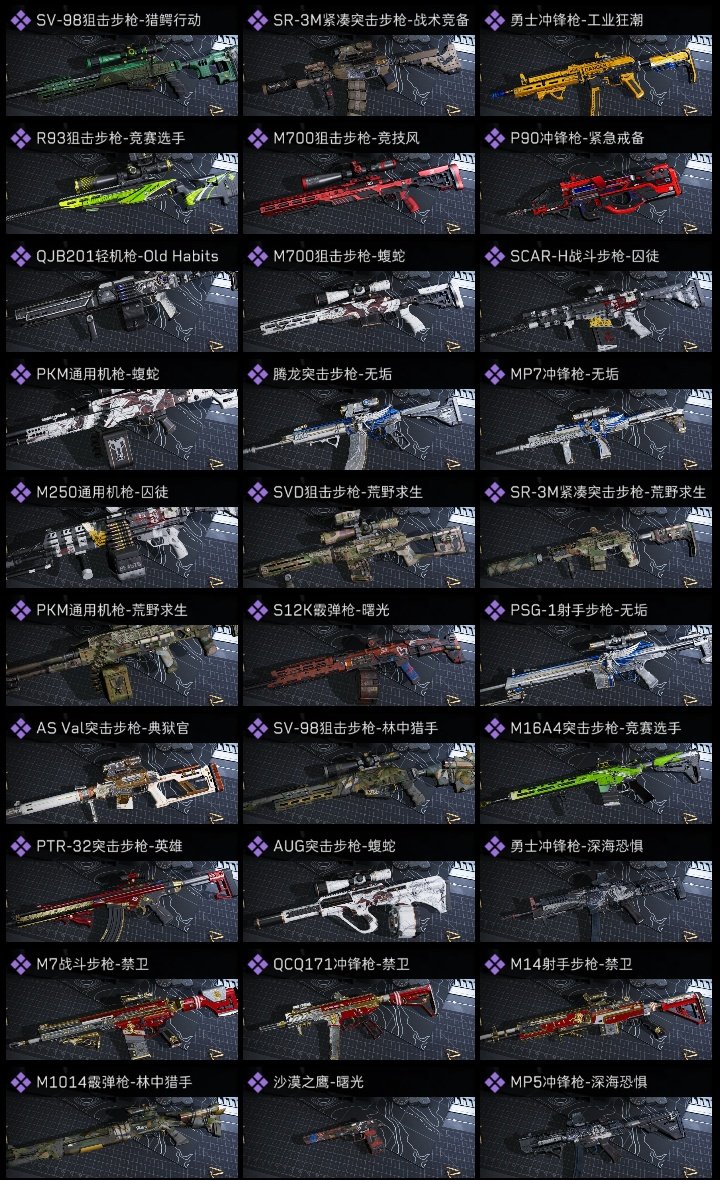Click purple rarity icon beside M14射手步枪-禁卫
The image size is (720, 1180).
(494, 964)
